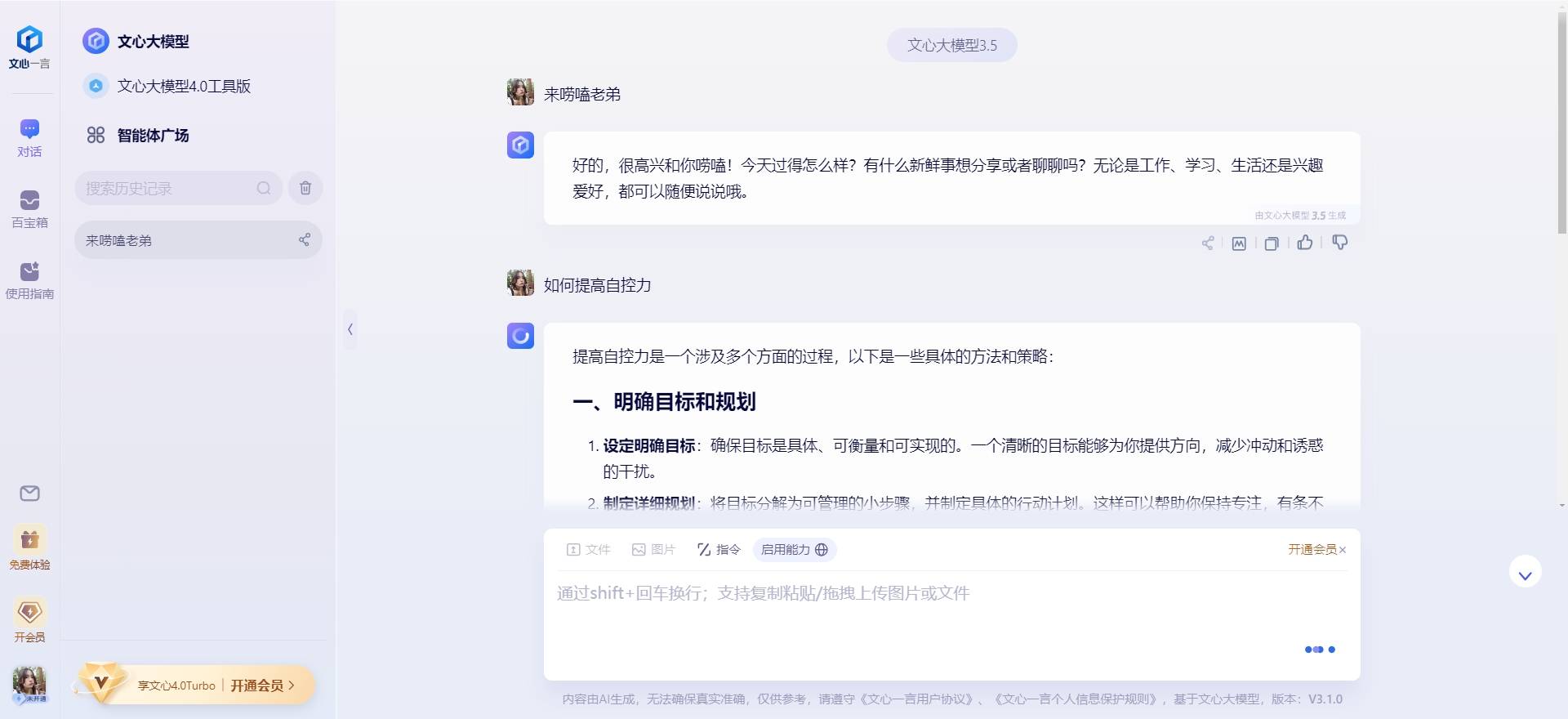Open the 文心一言用户协议 link
The image size is (1568, 719).
916,699
